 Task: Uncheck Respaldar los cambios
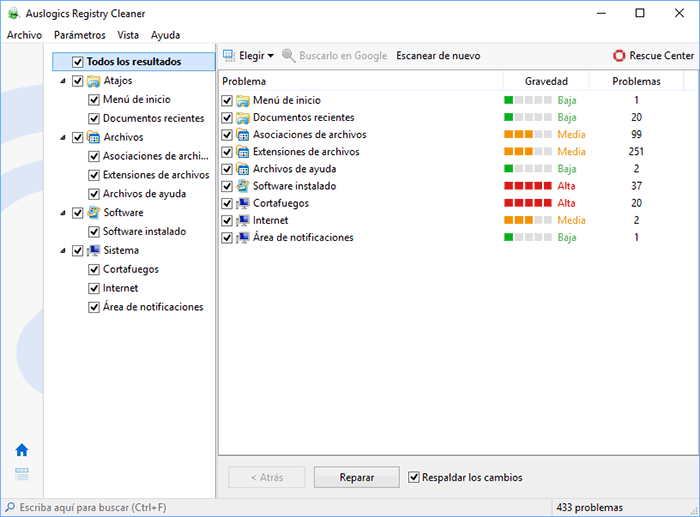coord(414,477)
